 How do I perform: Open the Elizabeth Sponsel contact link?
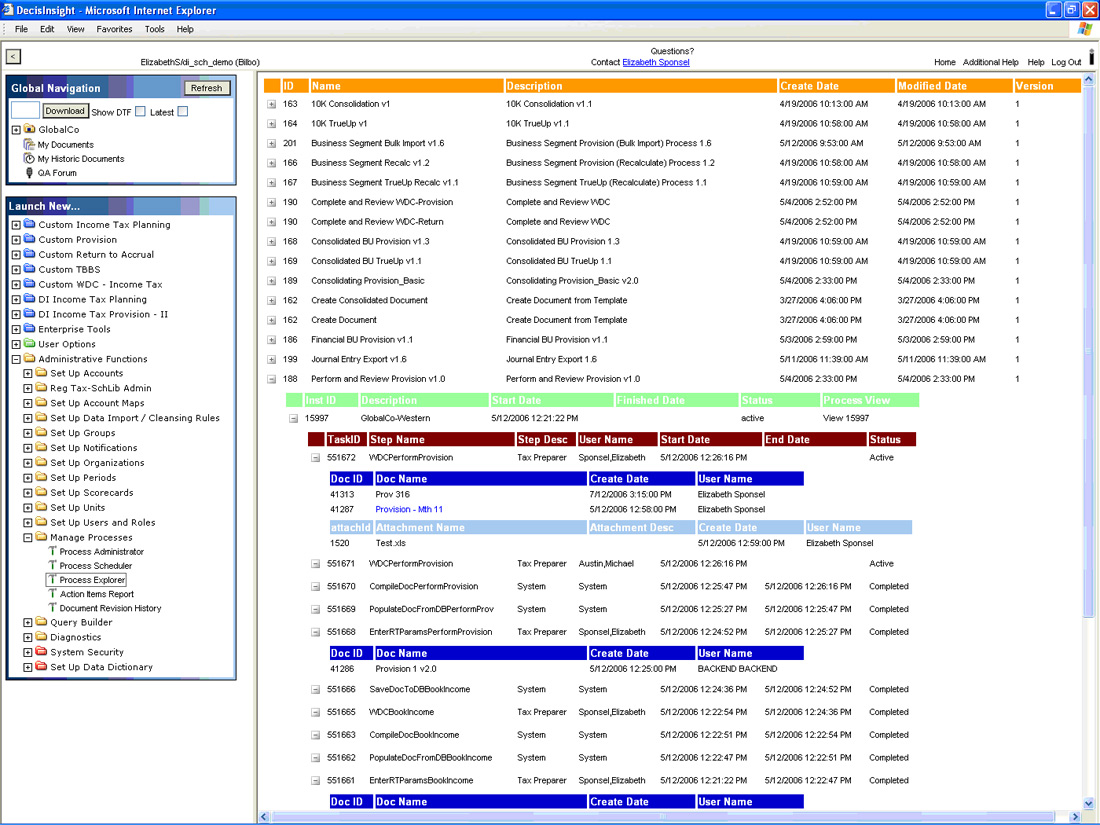click(x=656, y=62)
